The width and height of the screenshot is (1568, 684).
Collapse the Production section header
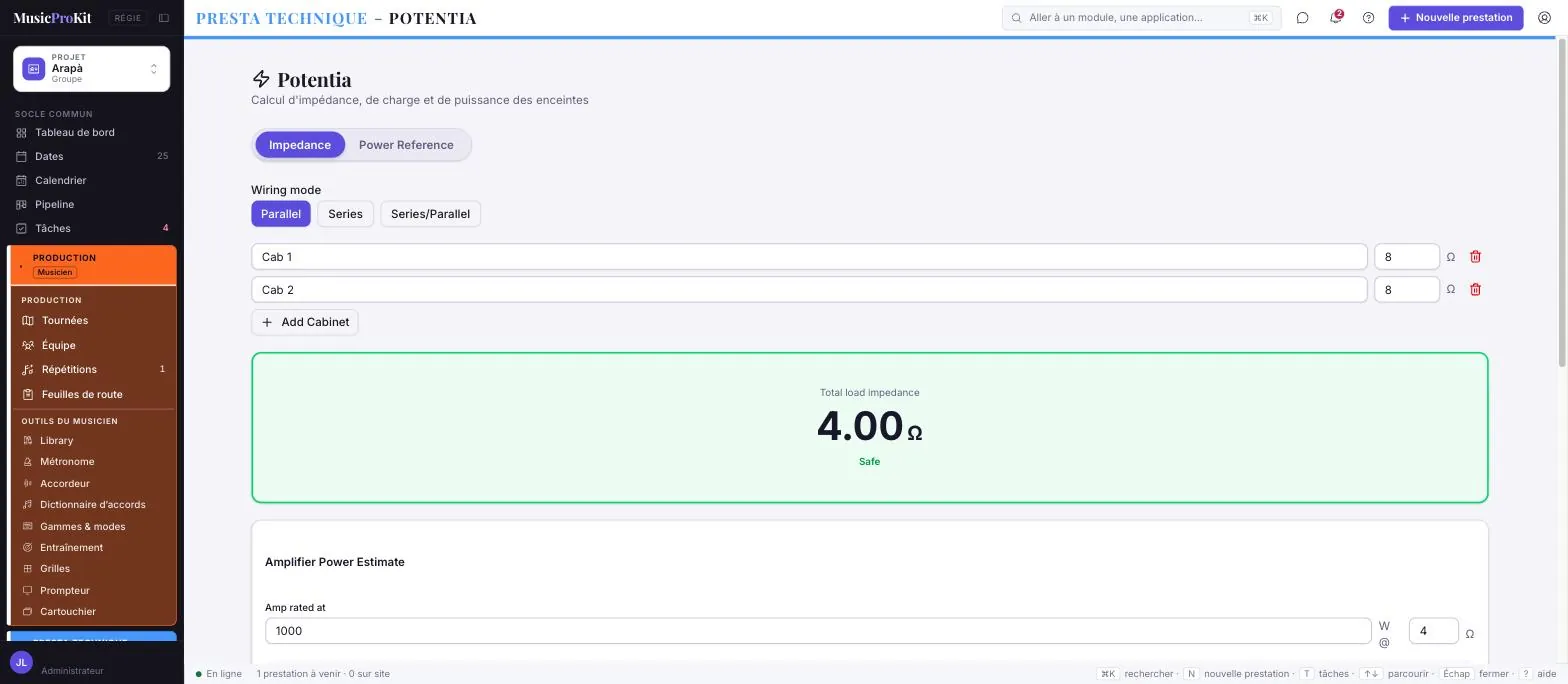tap(93, 265)
